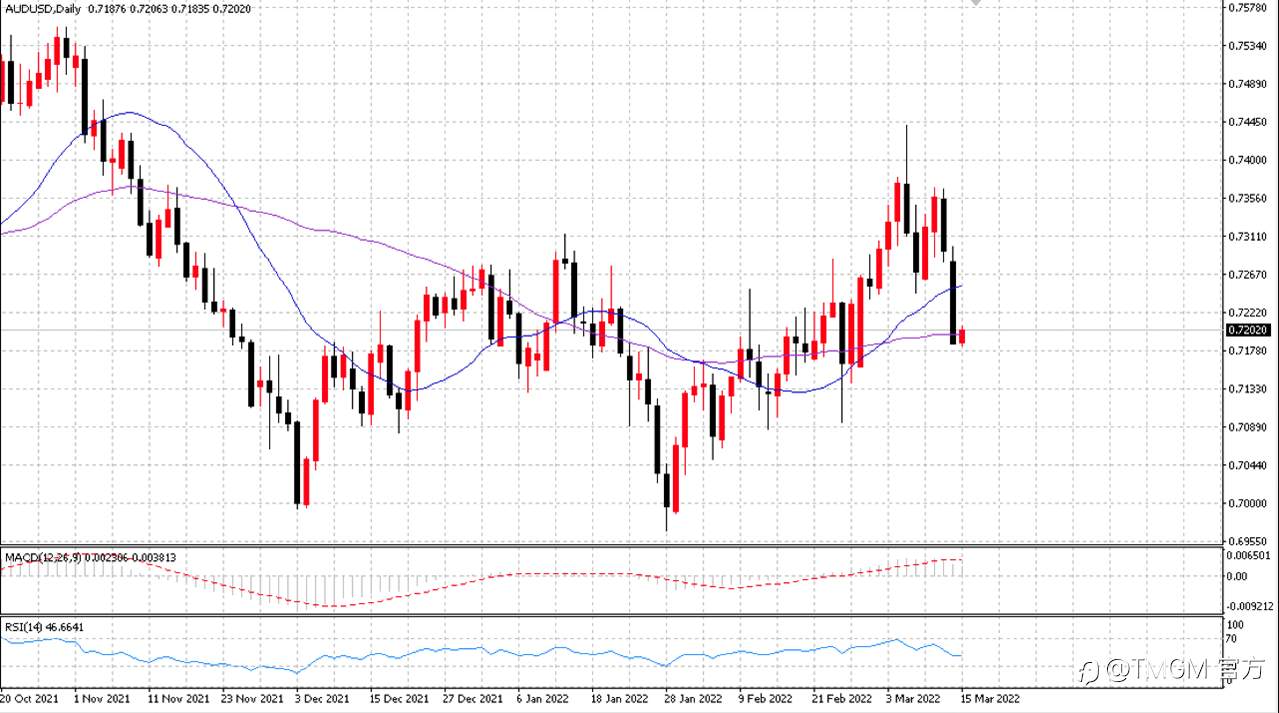Screen dimensions: 1279x713
Task: Click RSI scale level 100
Action: [x=1236, y=624]
